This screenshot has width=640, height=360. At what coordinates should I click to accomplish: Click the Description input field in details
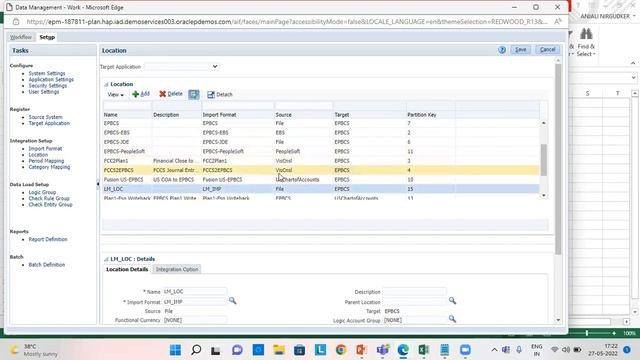[414, 292]
